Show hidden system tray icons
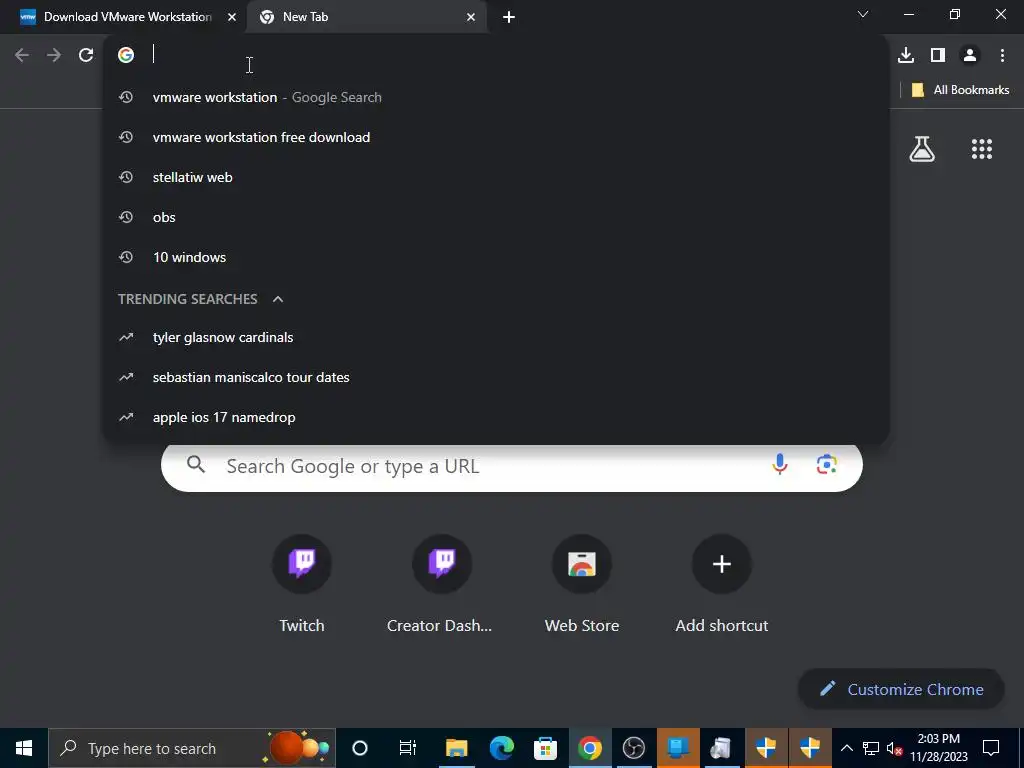 coord(846,748)
